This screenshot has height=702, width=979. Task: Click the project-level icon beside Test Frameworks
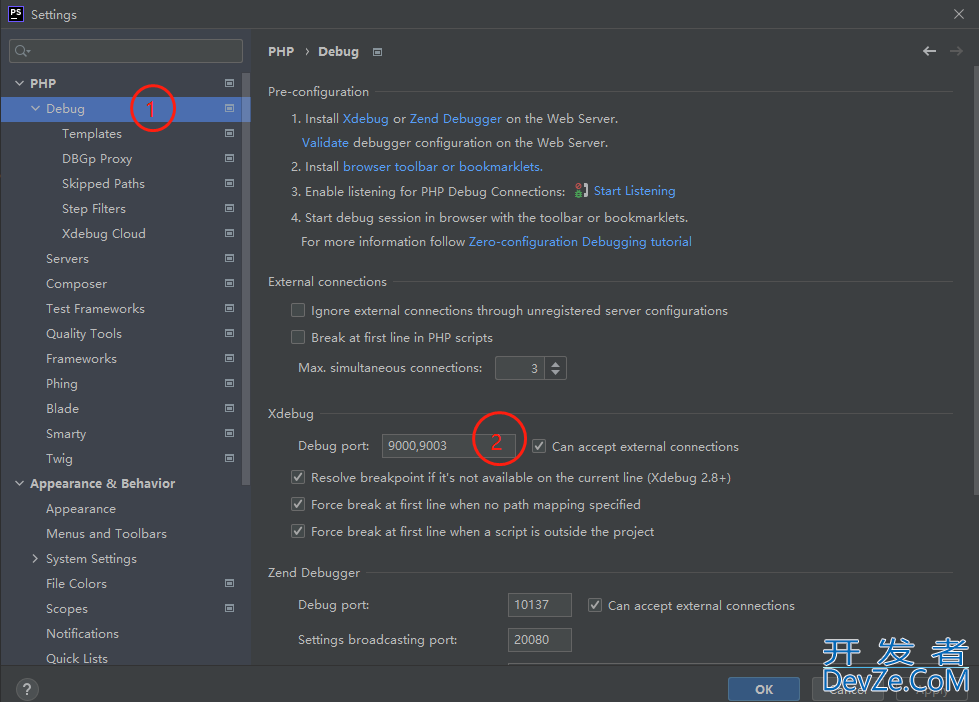coord(229,308)
